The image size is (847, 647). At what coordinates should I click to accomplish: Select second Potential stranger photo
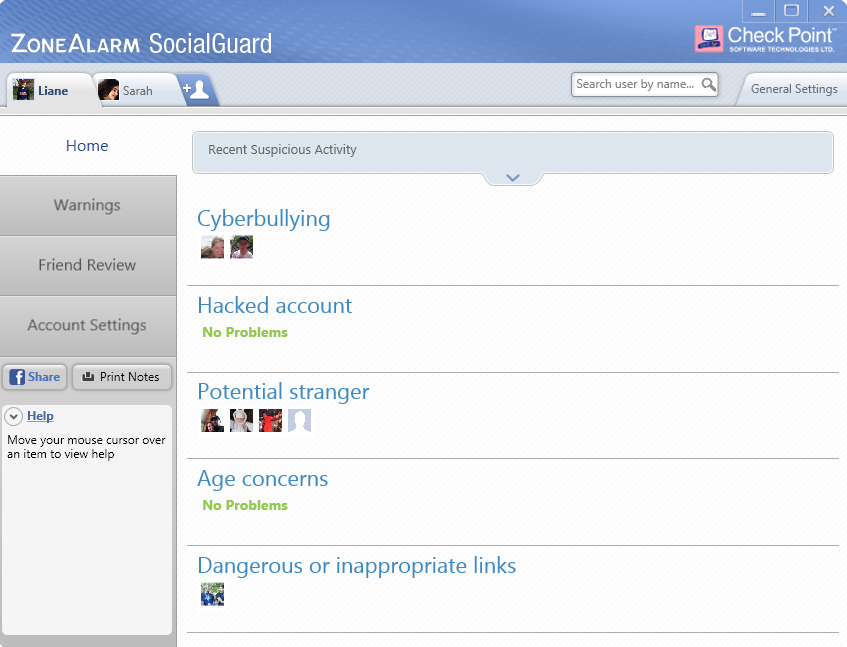241,420
